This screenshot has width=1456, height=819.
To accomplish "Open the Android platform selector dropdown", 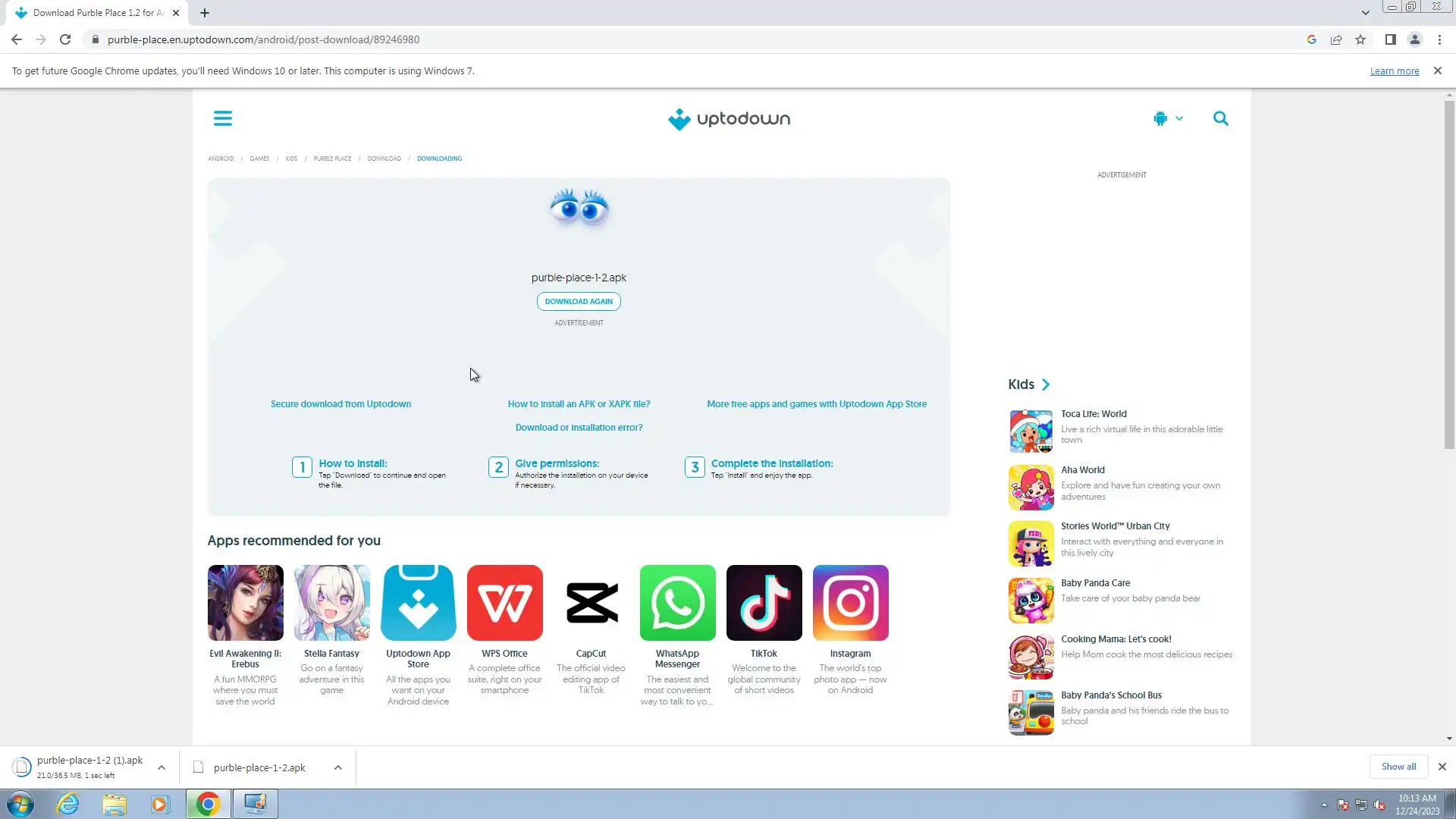I will (1168, 118).
